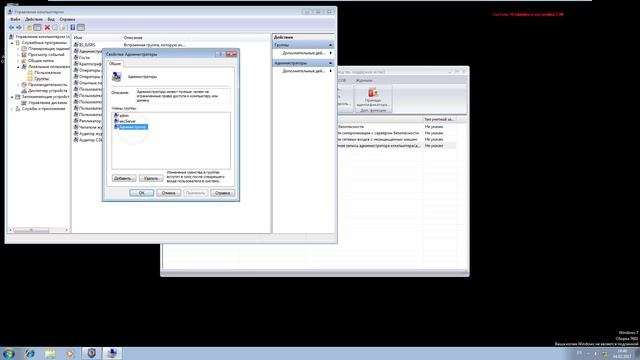Open the Действие menu
Image resolution: width=640 pixels, height=360 pixels.
point(33,19)
